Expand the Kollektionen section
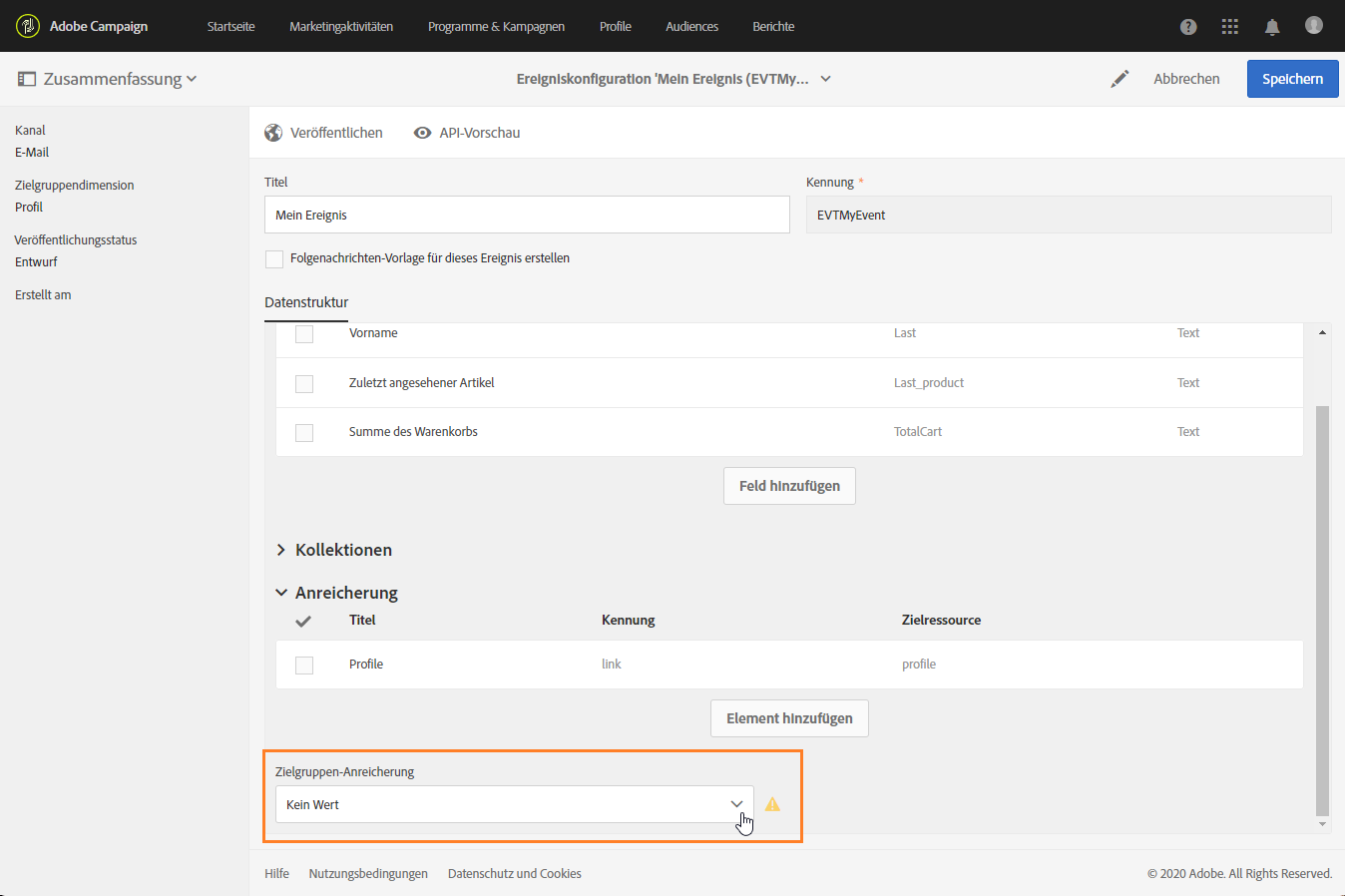Image resolution: width=1345 pixels, height=896 pixels. tap(281, 550)
